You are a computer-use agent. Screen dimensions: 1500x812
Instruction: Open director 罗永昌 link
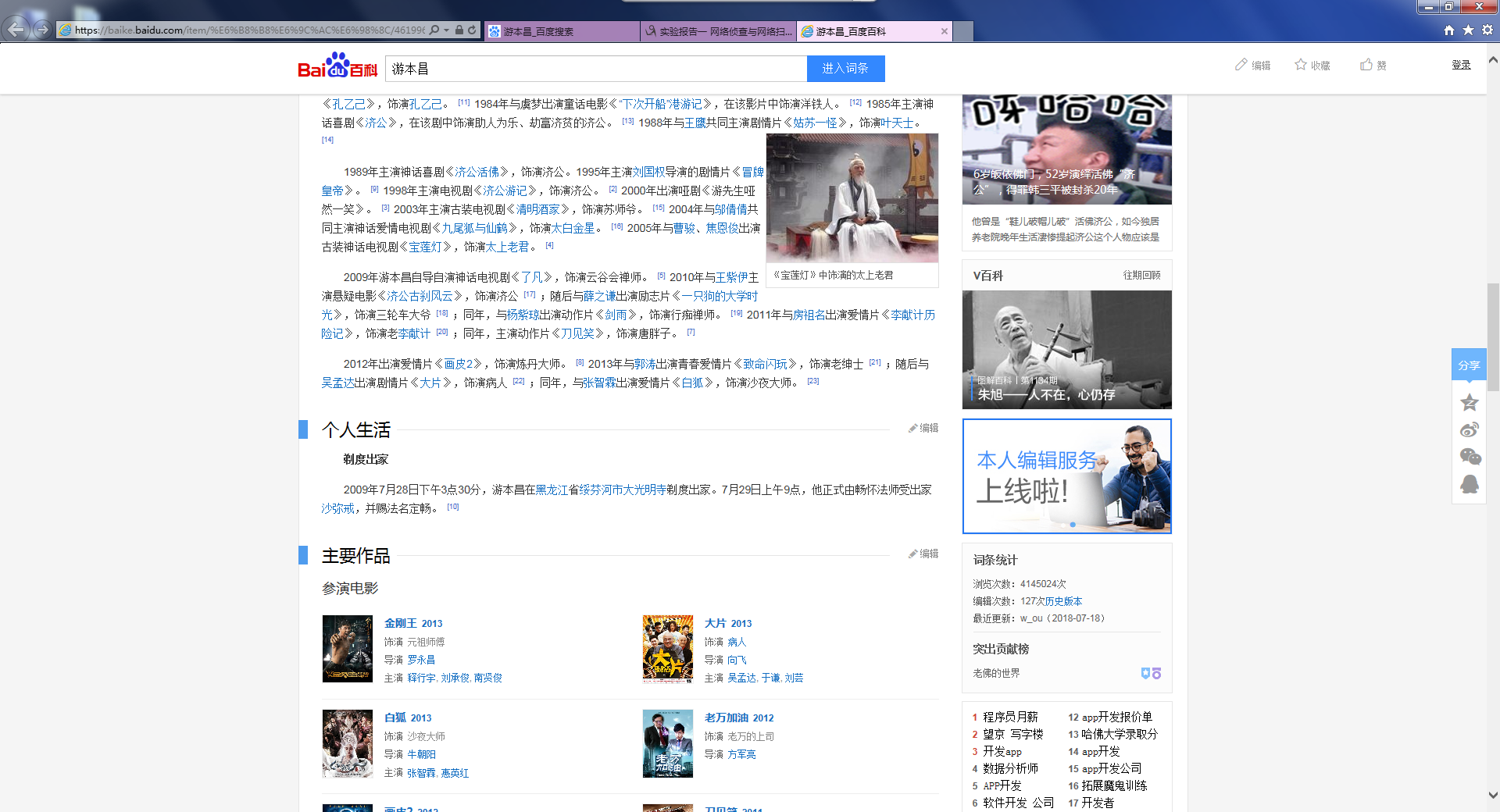tap(421, 660)
